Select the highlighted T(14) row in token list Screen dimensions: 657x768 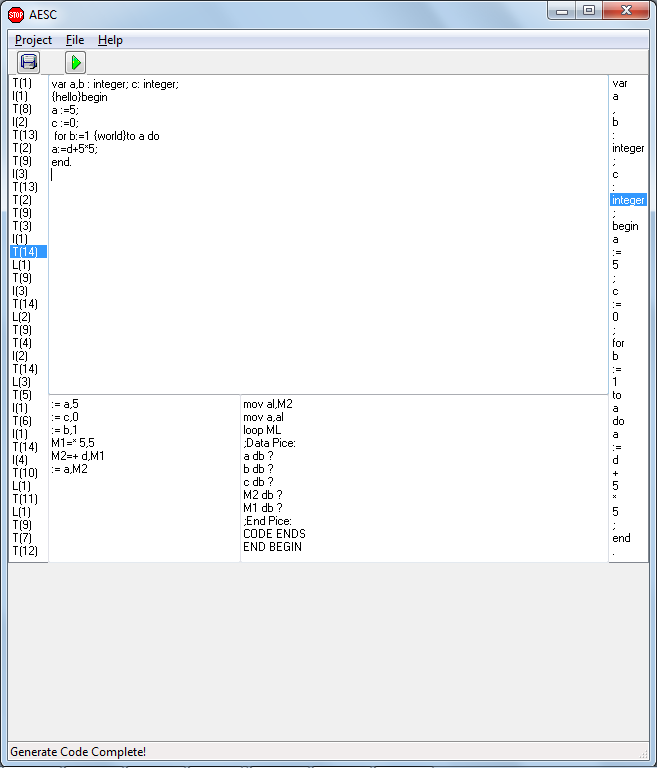pos(28,252)
